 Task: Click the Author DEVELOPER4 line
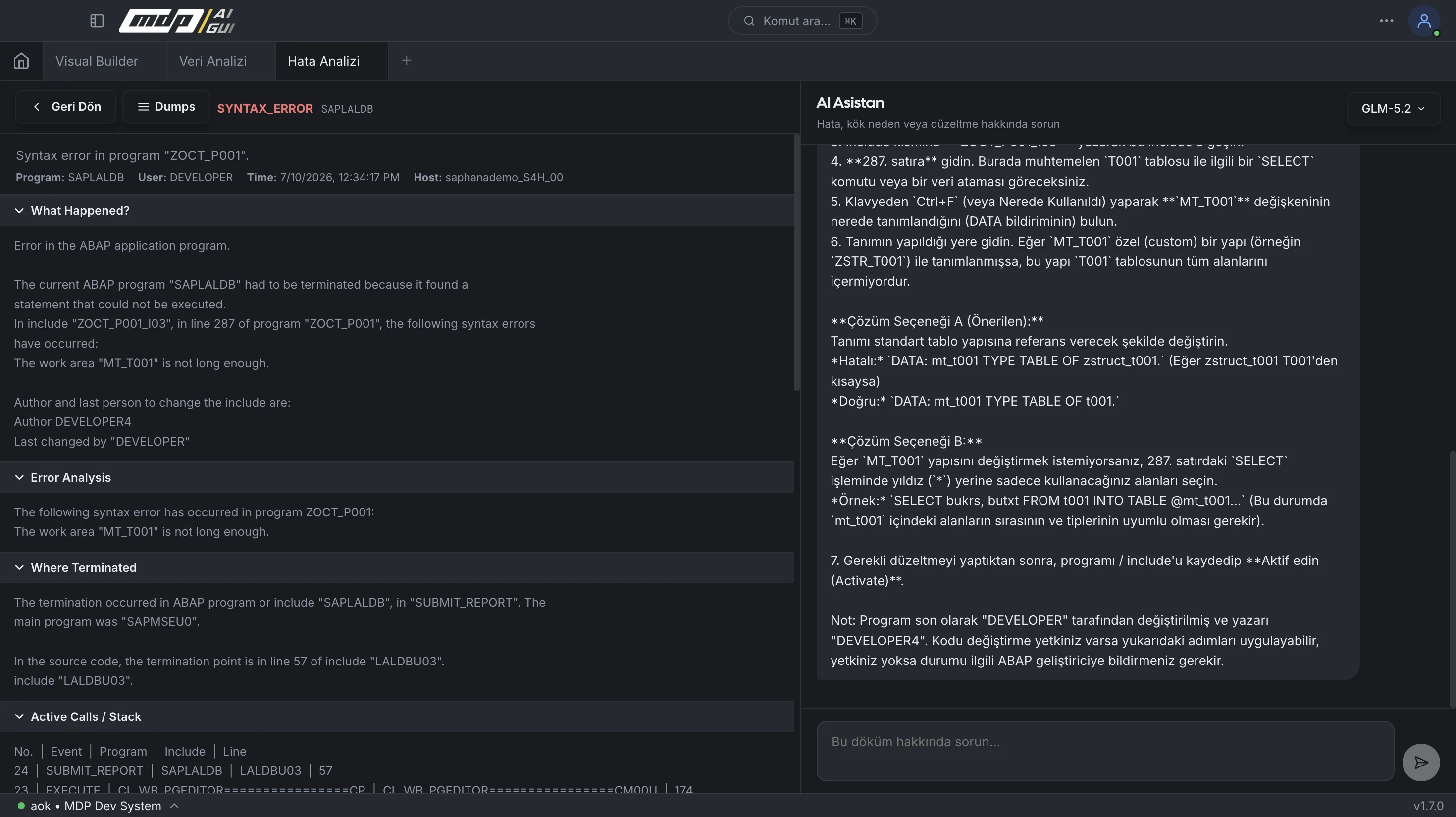tap(72, 421)
